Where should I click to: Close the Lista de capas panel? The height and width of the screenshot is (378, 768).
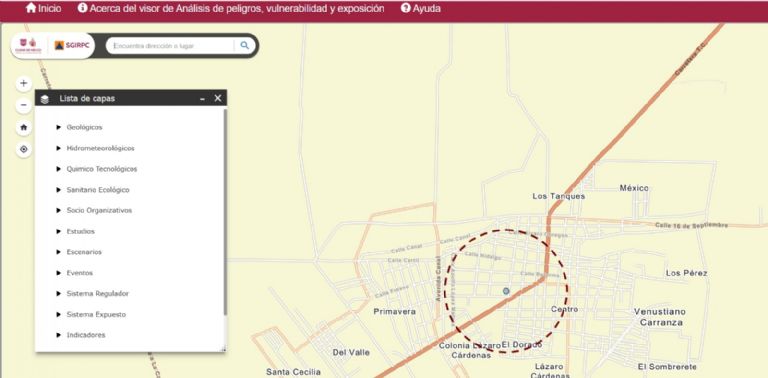218,98
